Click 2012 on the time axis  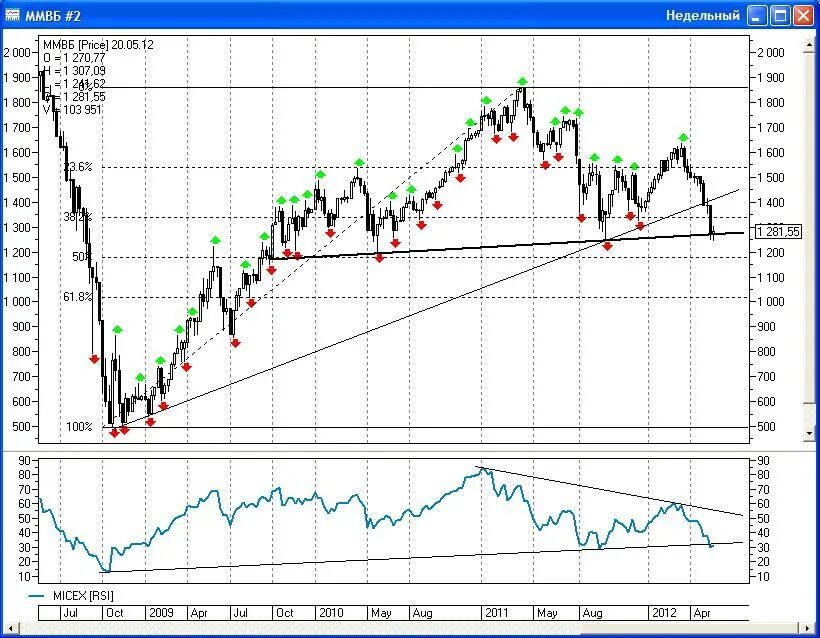(x=664, y=612)
